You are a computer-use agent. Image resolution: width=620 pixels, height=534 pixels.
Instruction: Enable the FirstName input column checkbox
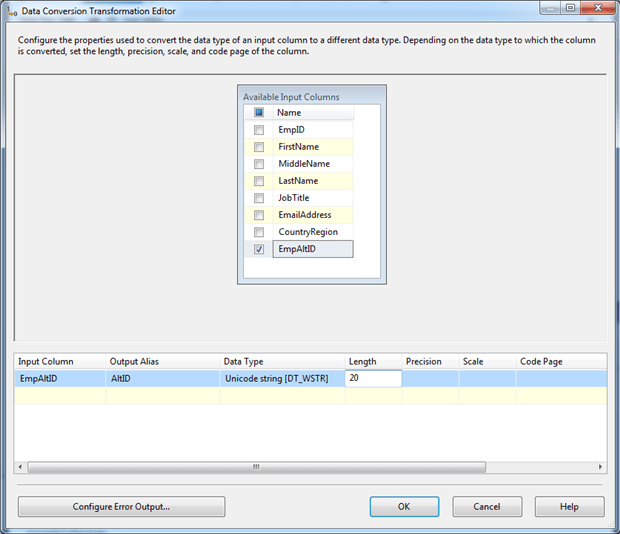click(x=259, y=147)
